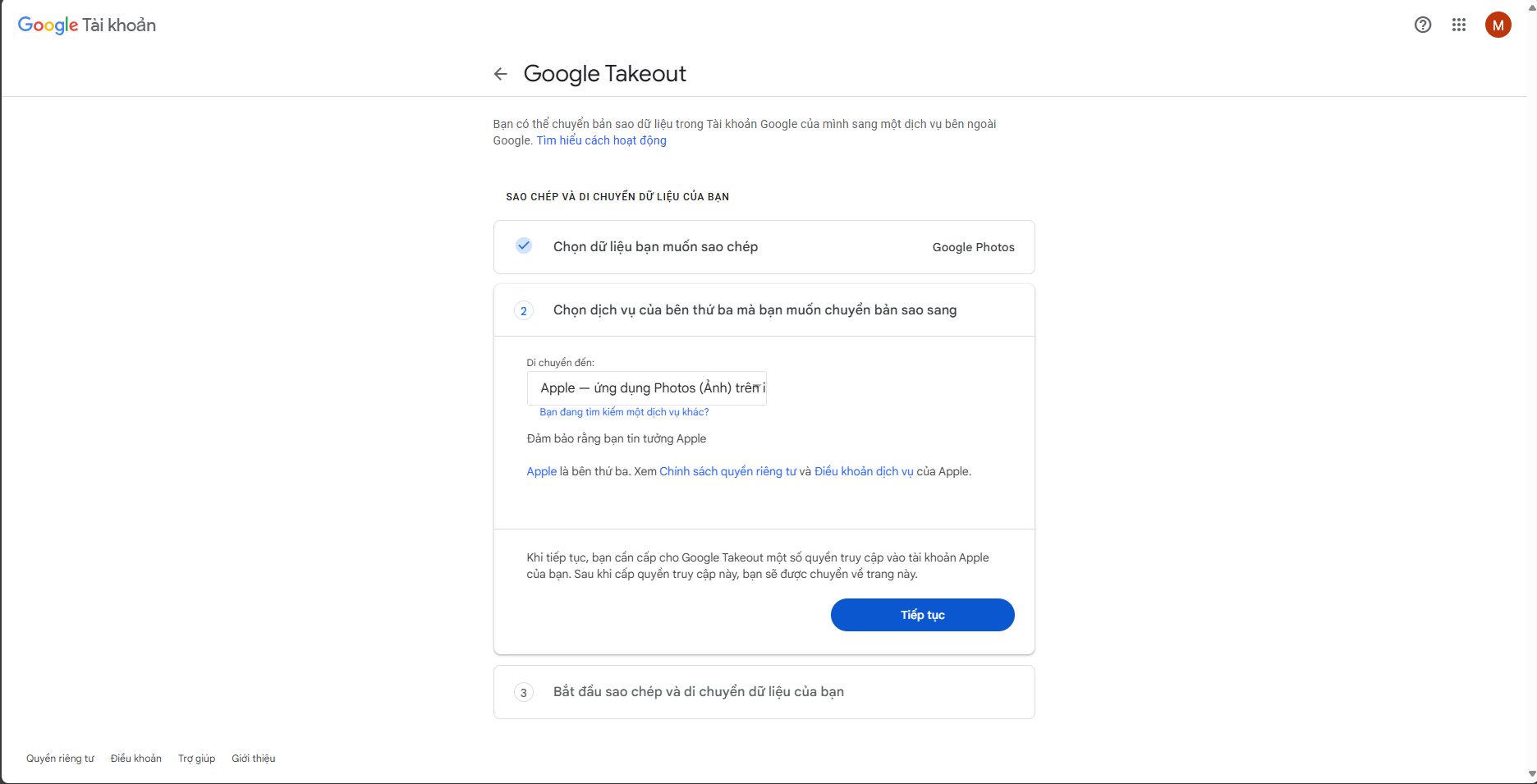The height and width of the screenshot is (784, 1537).
Task: Go back using the arrow beside Google Takeout
Action: pos(500,74)
